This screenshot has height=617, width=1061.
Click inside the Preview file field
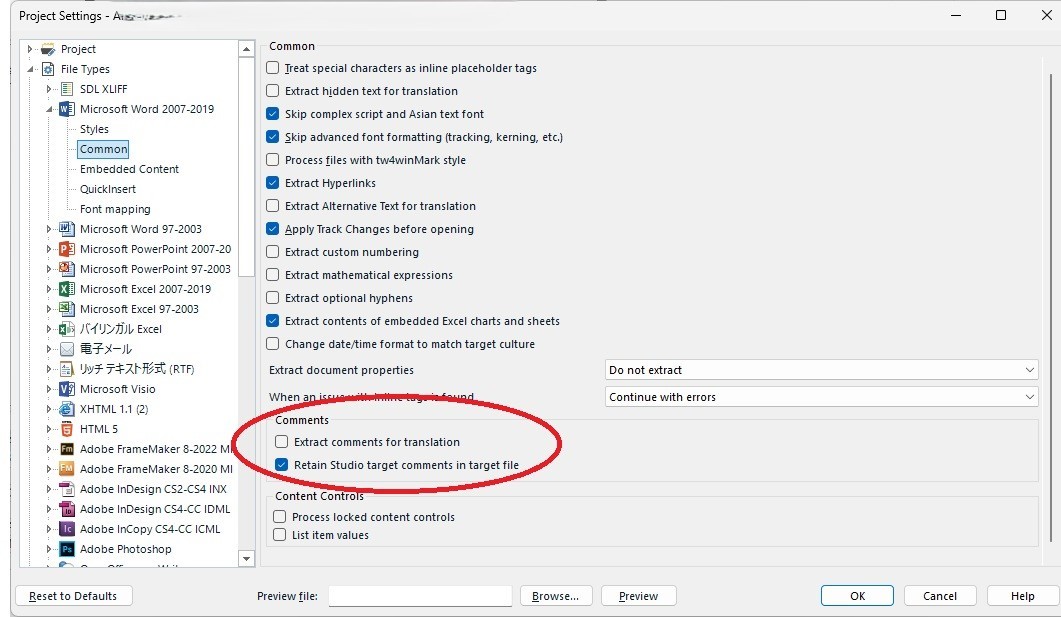[420, 595]
